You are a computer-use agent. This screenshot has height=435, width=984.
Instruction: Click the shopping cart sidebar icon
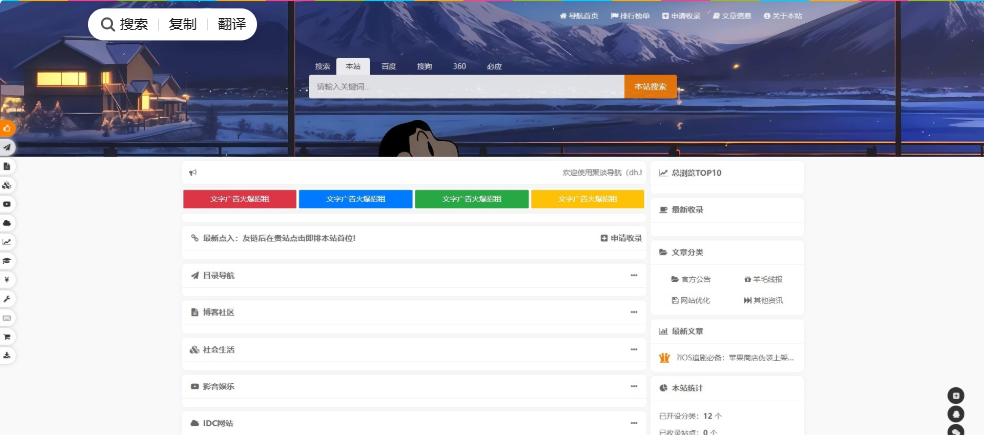[x=7, y=336]
